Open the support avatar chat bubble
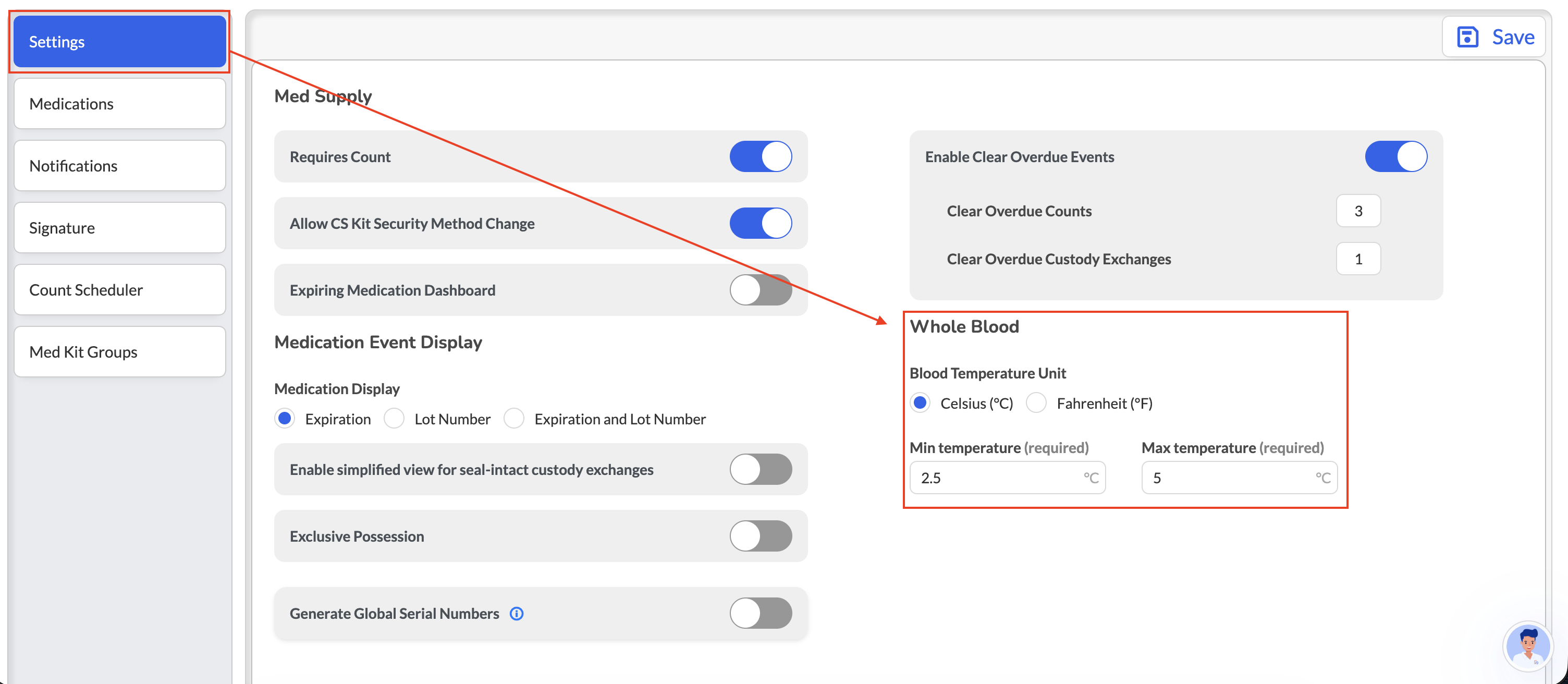 coord(1527,646)
